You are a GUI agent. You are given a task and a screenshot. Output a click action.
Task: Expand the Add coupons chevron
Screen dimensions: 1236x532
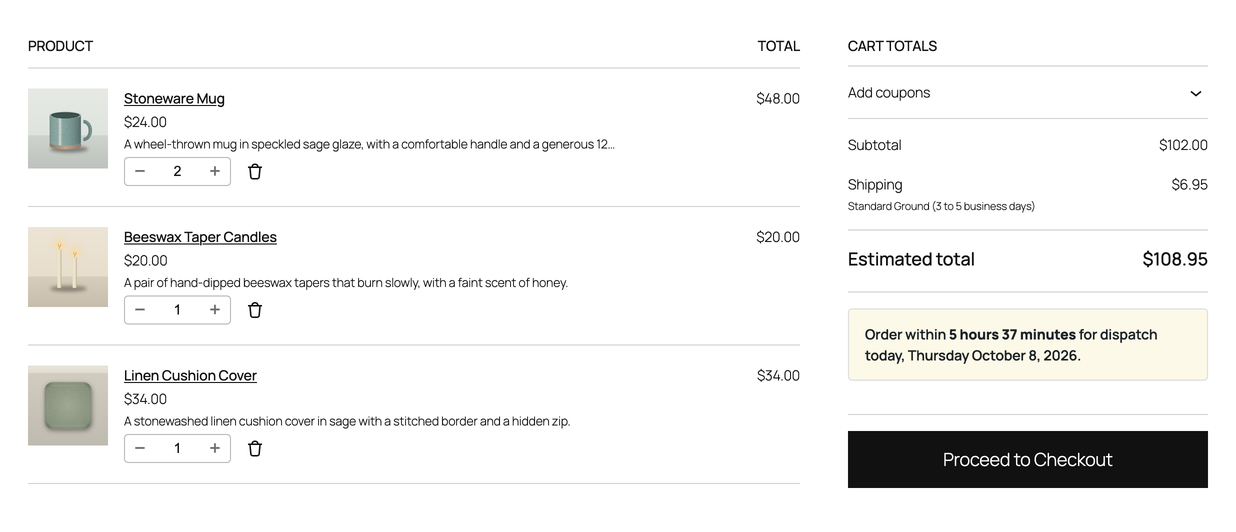(1195, 93)
